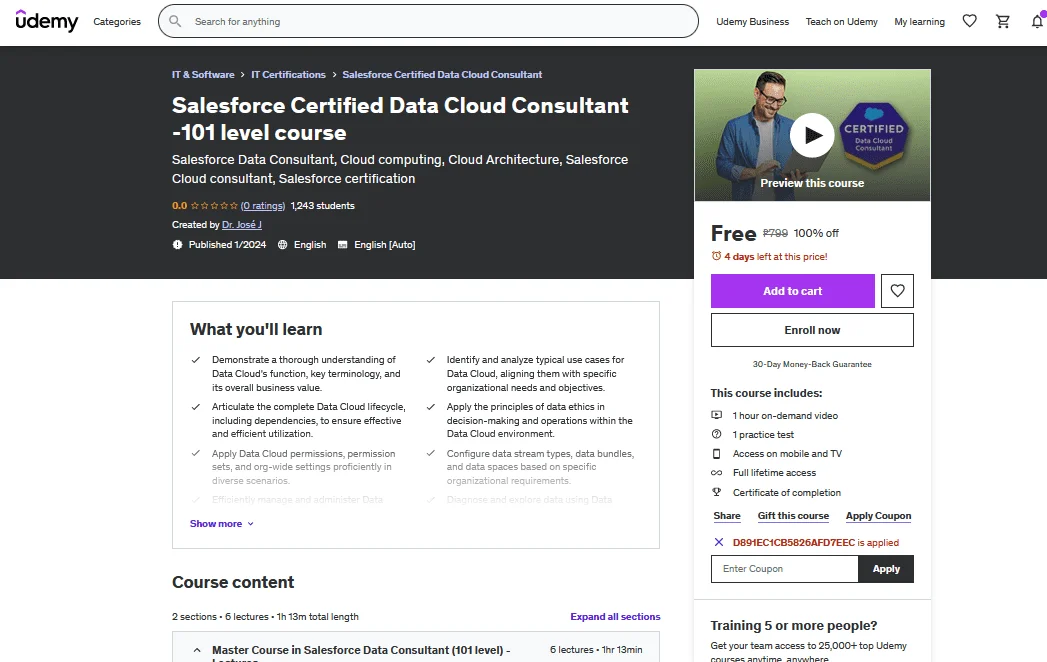1047x662 pixels.
Task: Collapse the Master Course section chevron
Action: pyautogui.click(x=197, y=650)
